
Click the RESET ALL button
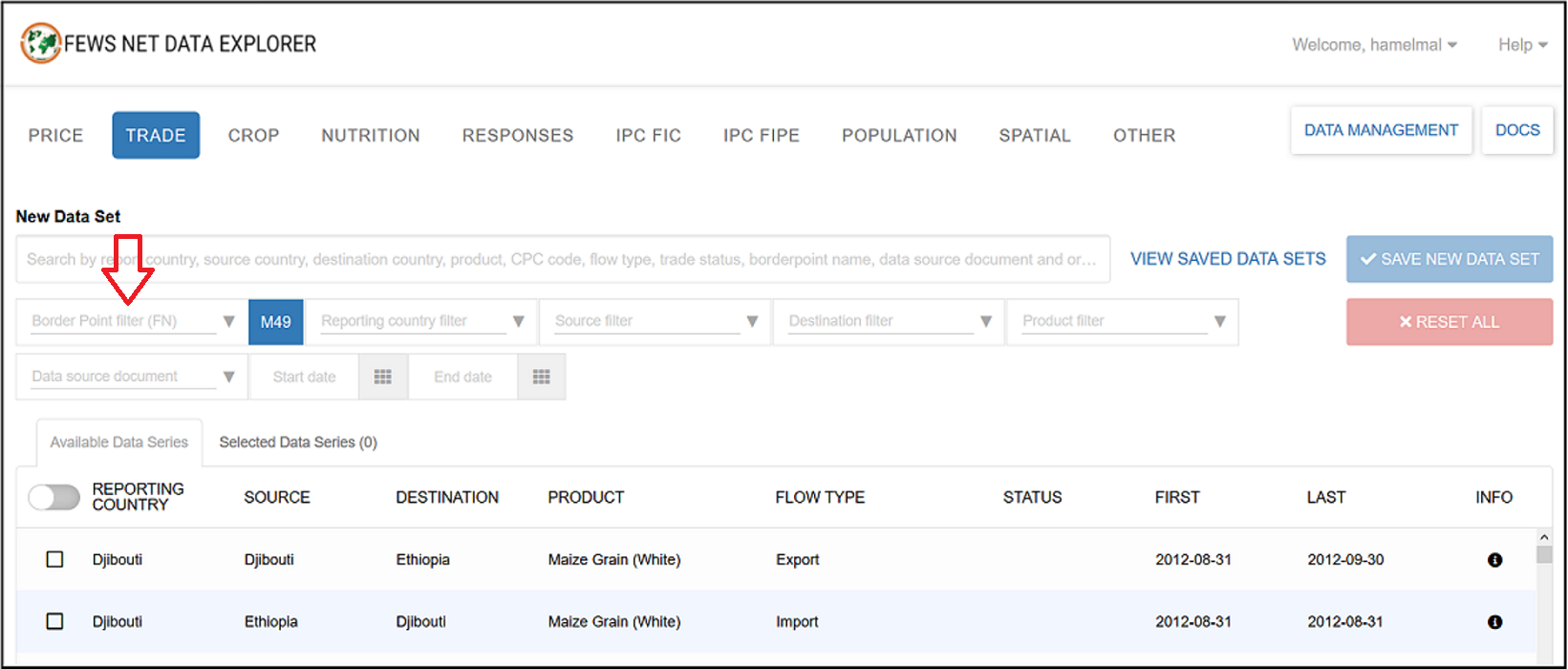(1449, 322)
